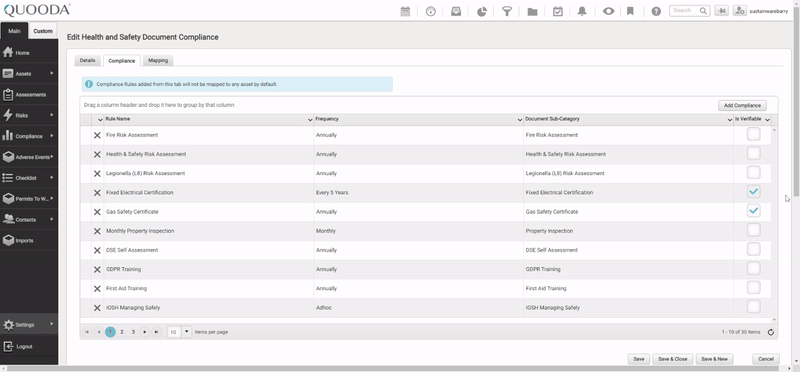
Task: Expand the Assets sidebar submenu
Action: click(x=52, y=73)
